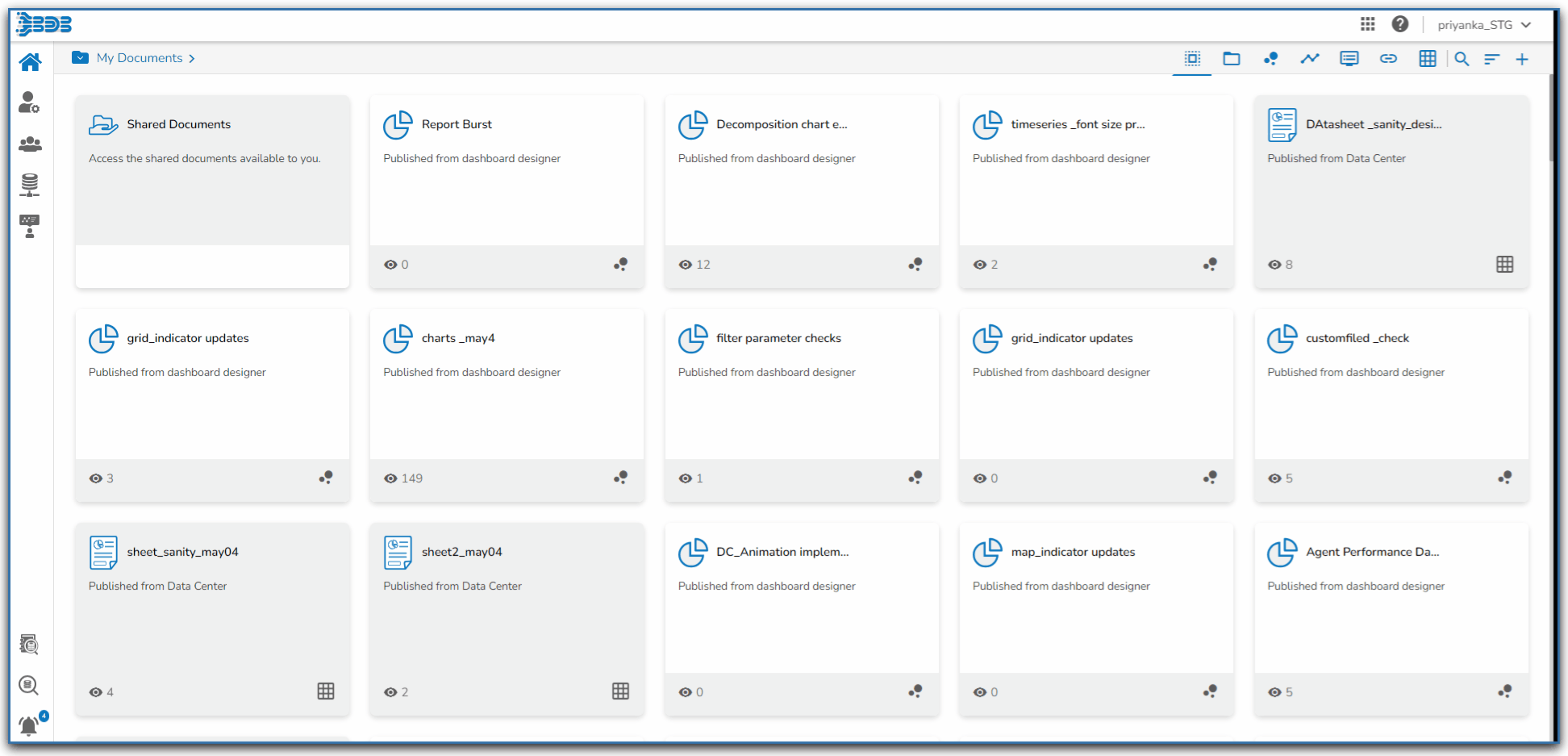Viewport: 1568px width, 756px height.
Task: Click dashboard type icon on map_indicator updates footer
Action: [1210, 691]
